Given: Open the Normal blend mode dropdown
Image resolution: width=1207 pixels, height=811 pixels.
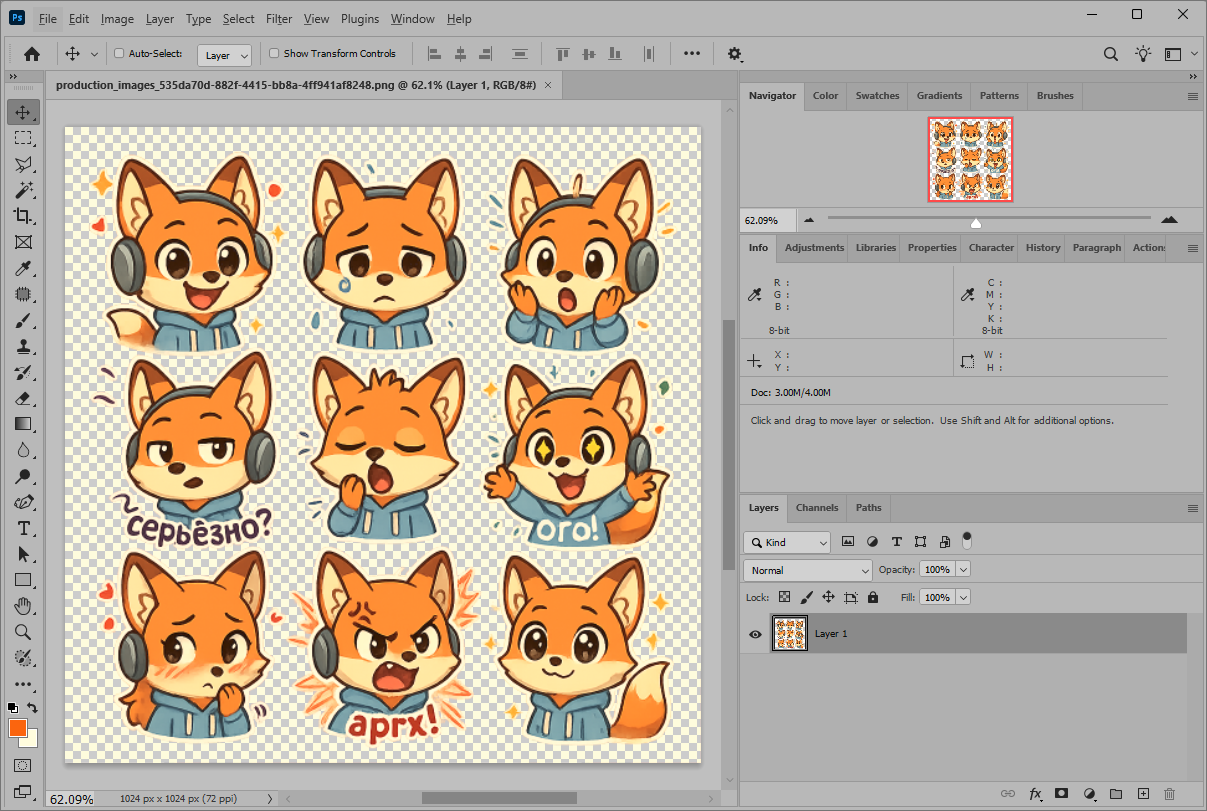Looking at the screenshot, I should tap(808, 570).
